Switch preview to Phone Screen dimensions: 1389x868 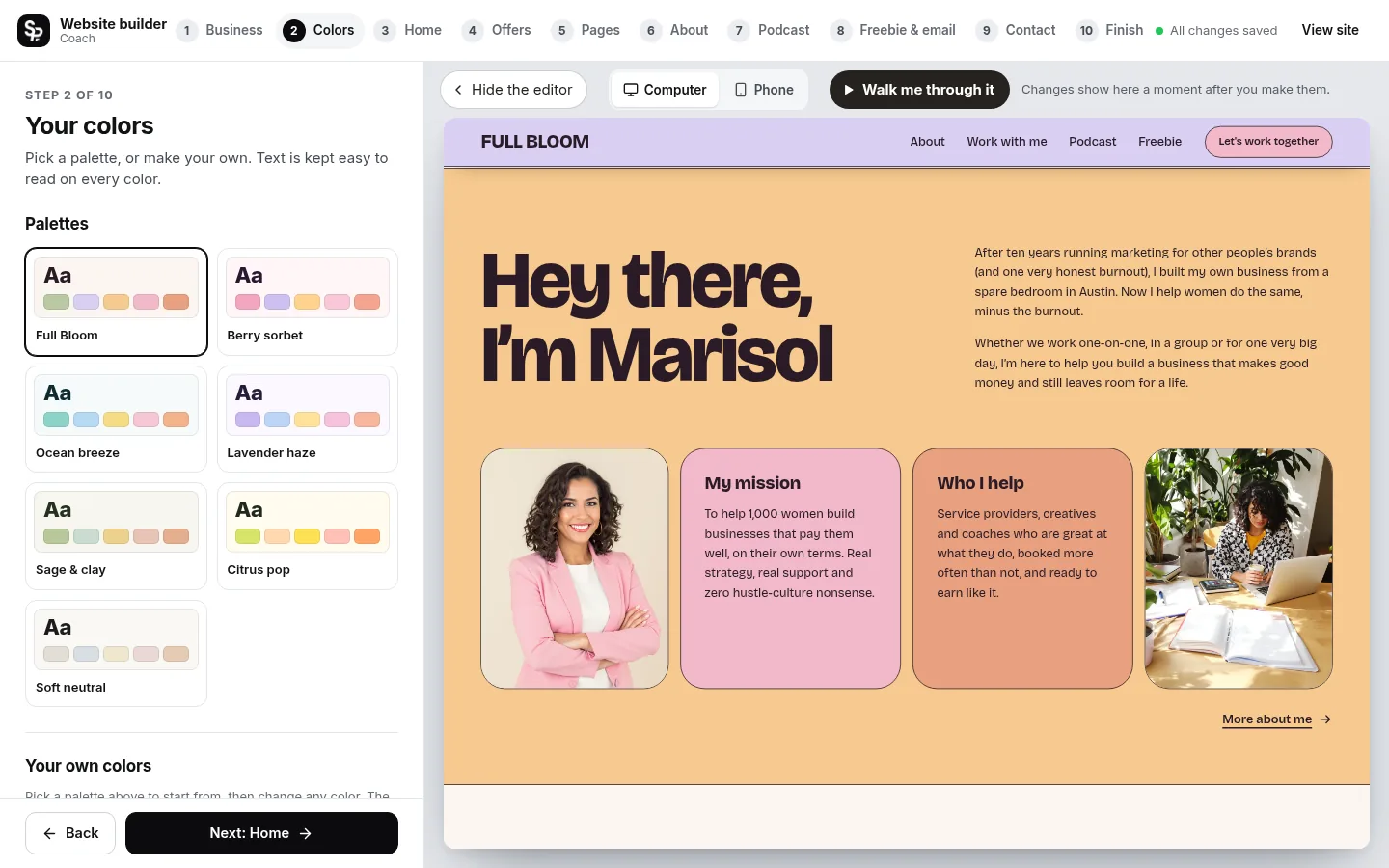[x=764, y=90]
